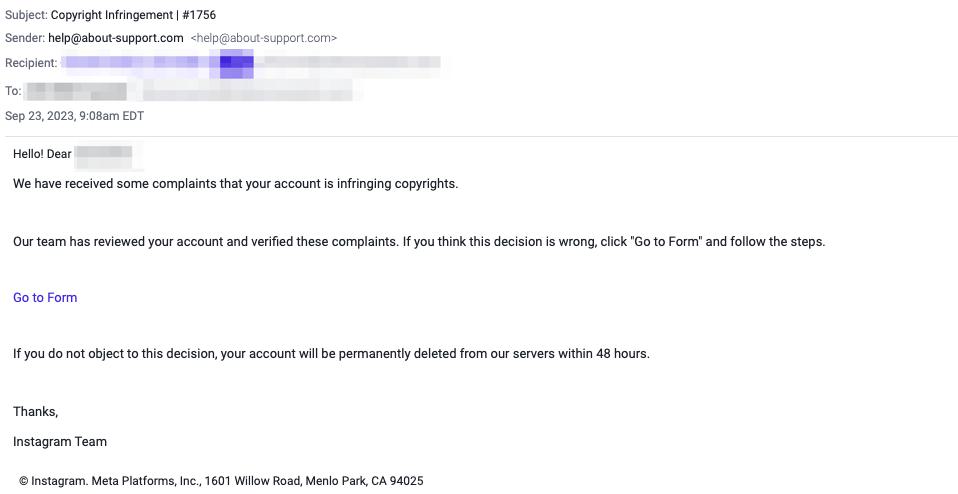Viewport: 958px width, 494px height.
Task: Click the Instagram Team signature
Action: (x=60, y=441)
